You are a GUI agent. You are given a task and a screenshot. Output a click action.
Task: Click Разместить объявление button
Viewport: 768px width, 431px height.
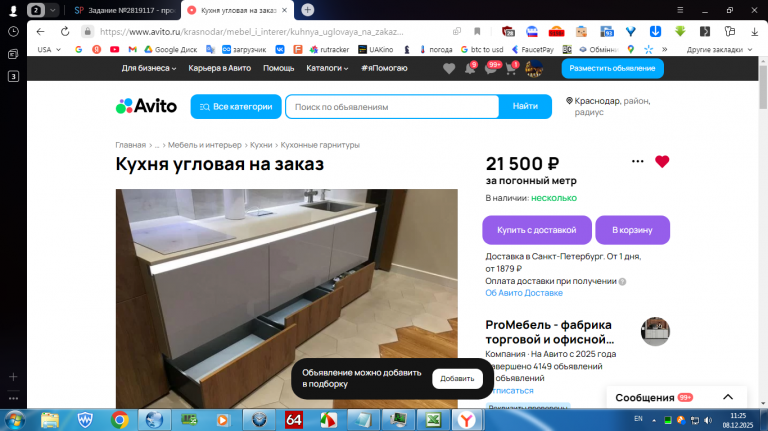pos(612,69)
